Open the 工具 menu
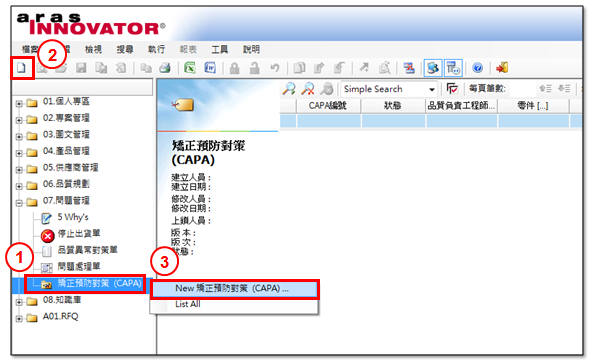The image size is (593, 364). (219, 49)
